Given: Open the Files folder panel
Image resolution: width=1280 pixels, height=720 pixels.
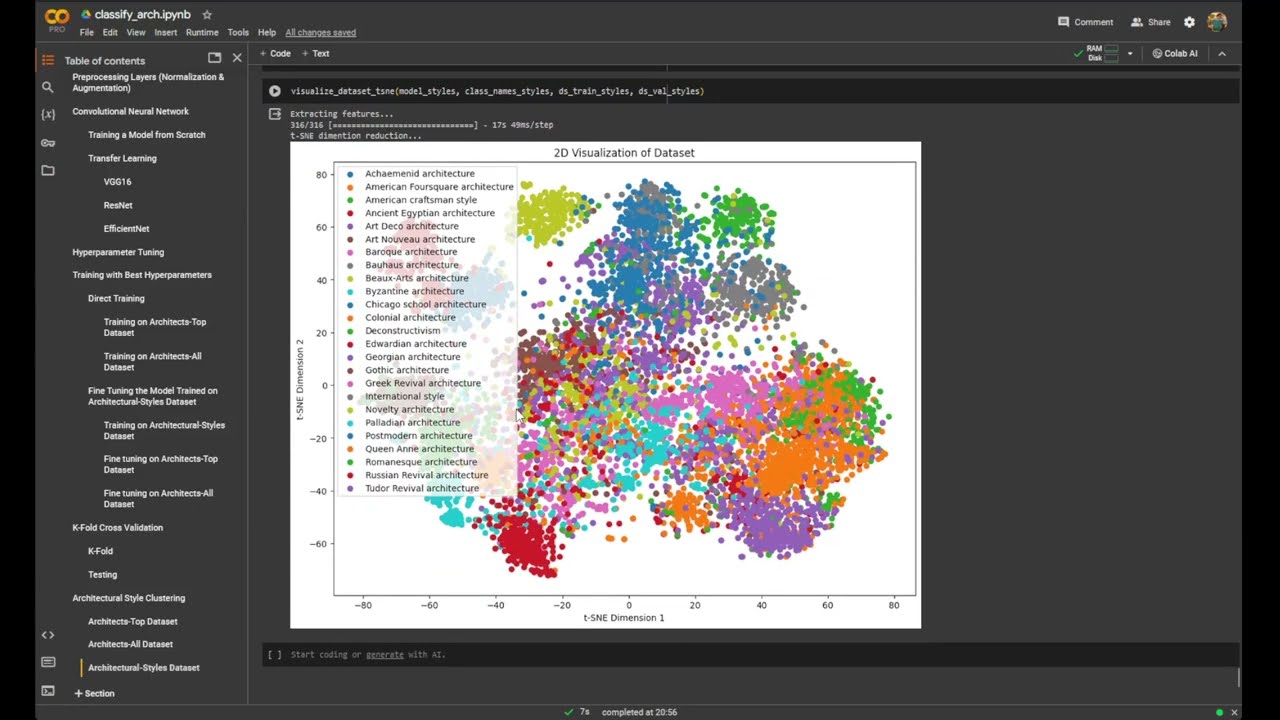Looking at the screenshot, I should [48, 171].
